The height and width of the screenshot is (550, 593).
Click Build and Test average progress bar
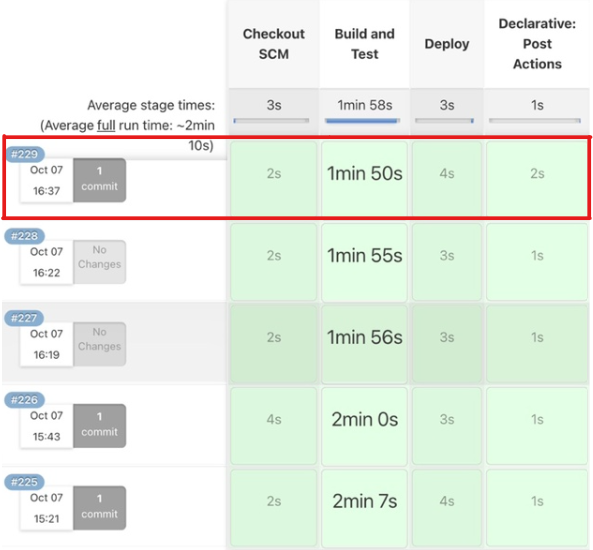coord(362,121)
